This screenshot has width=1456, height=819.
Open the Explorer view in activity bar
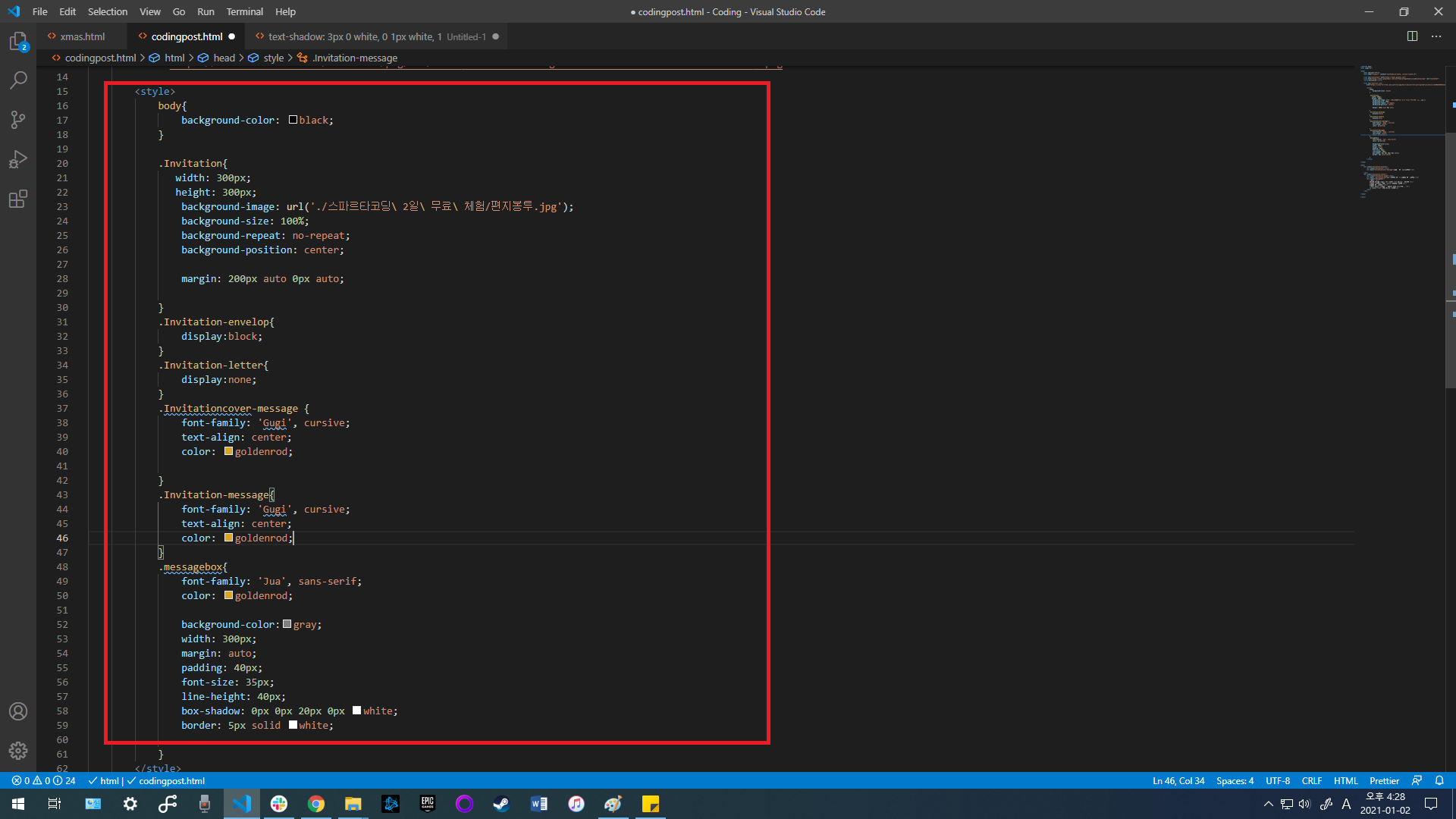[x=18, y=42]
